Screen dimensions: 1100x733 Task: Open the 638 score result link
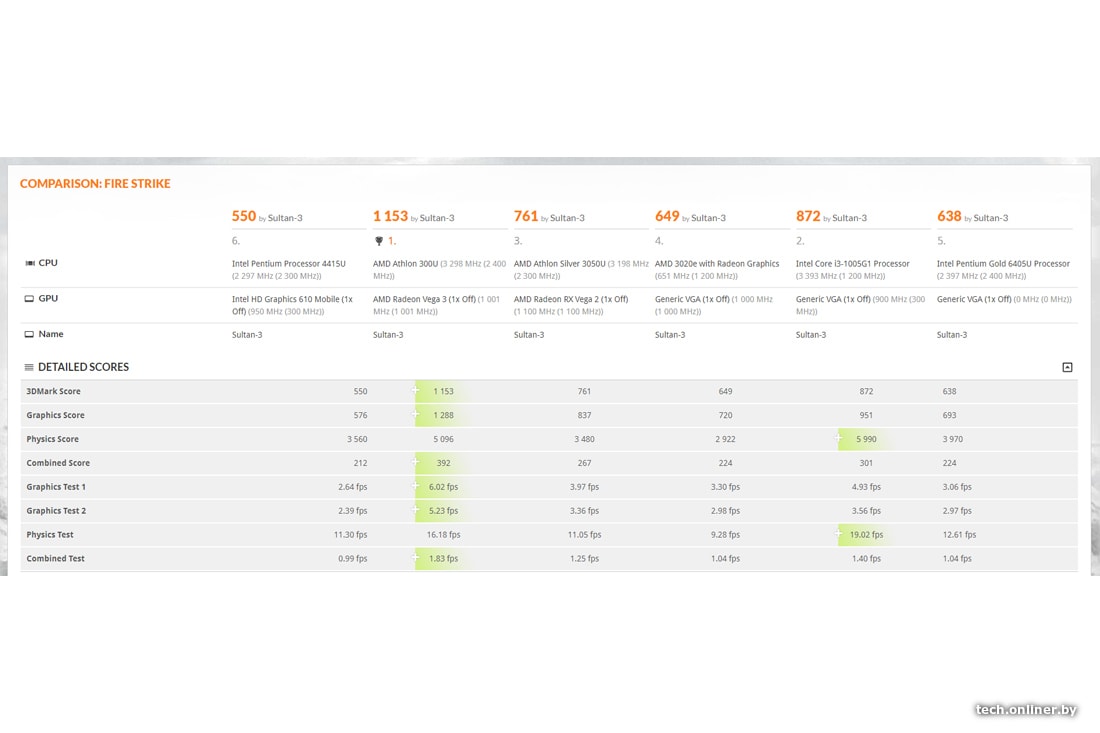tap(949, 216)
